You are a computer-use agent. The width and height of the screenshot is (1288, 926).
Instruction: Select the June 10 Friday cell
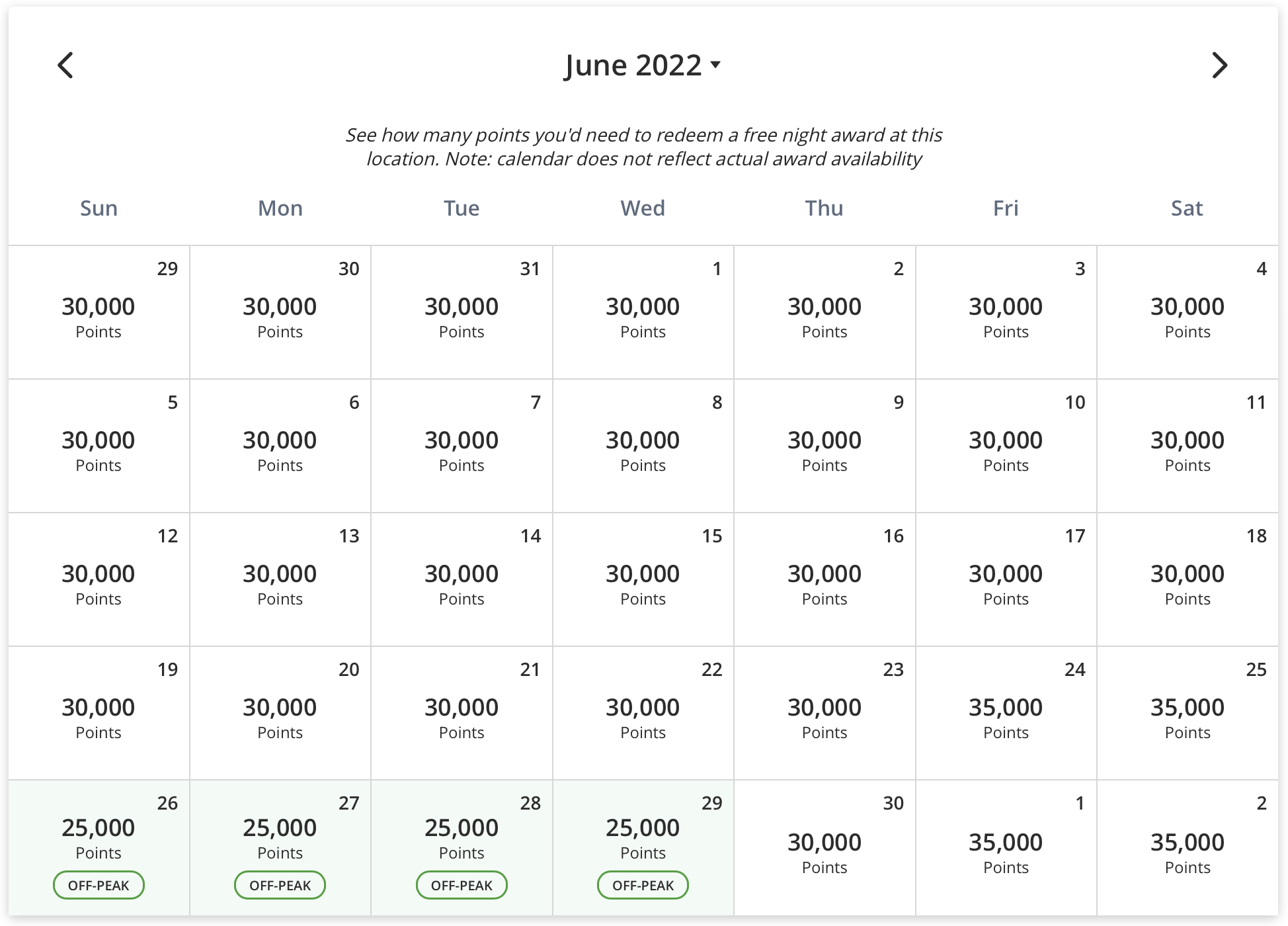[x=1006, y=446]
